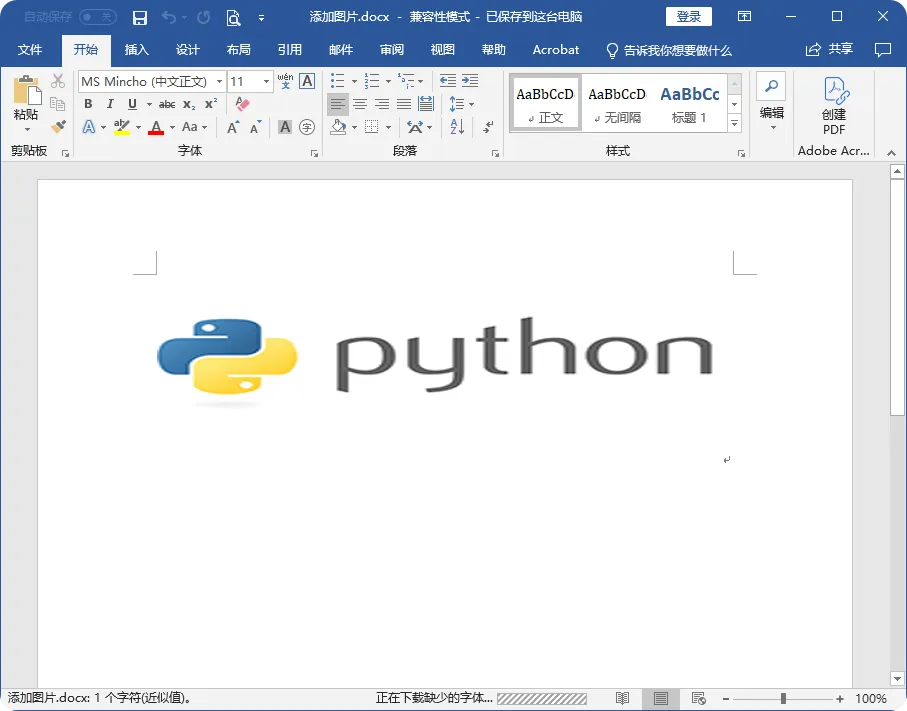Click the Enclose Characters circle icon

pyautogui.click(x=307, y=127)
